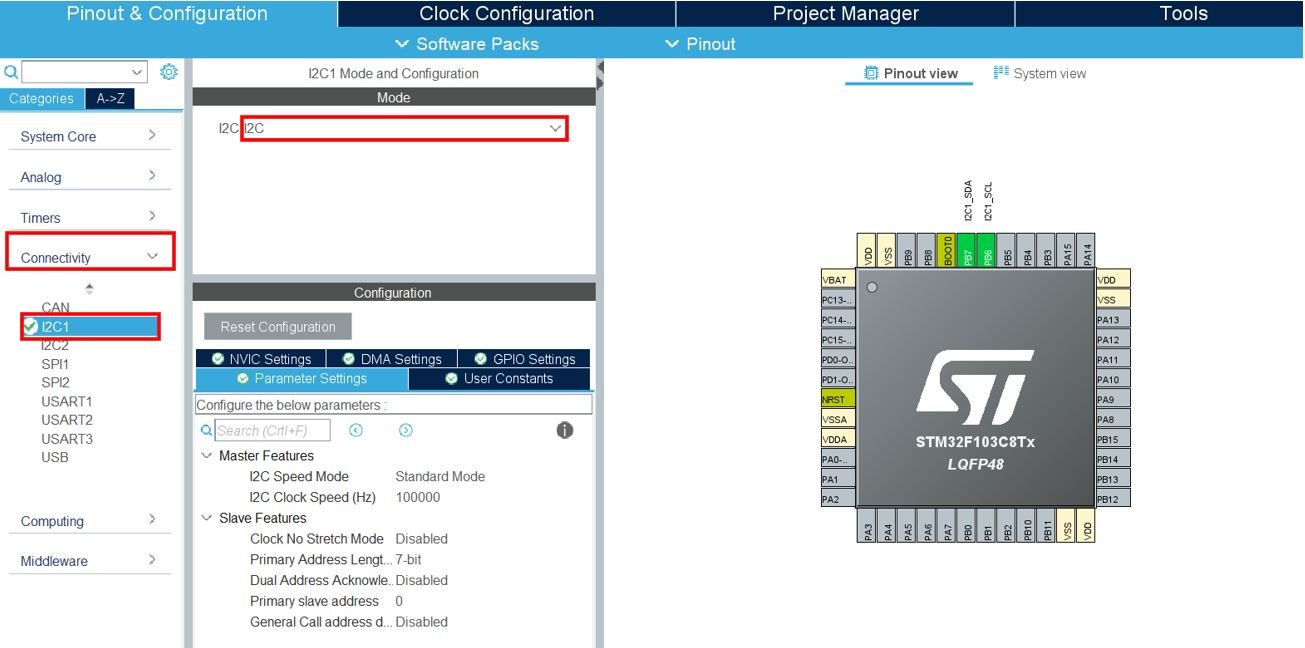Click the ST logo on the chip

[x=975, y=387]
